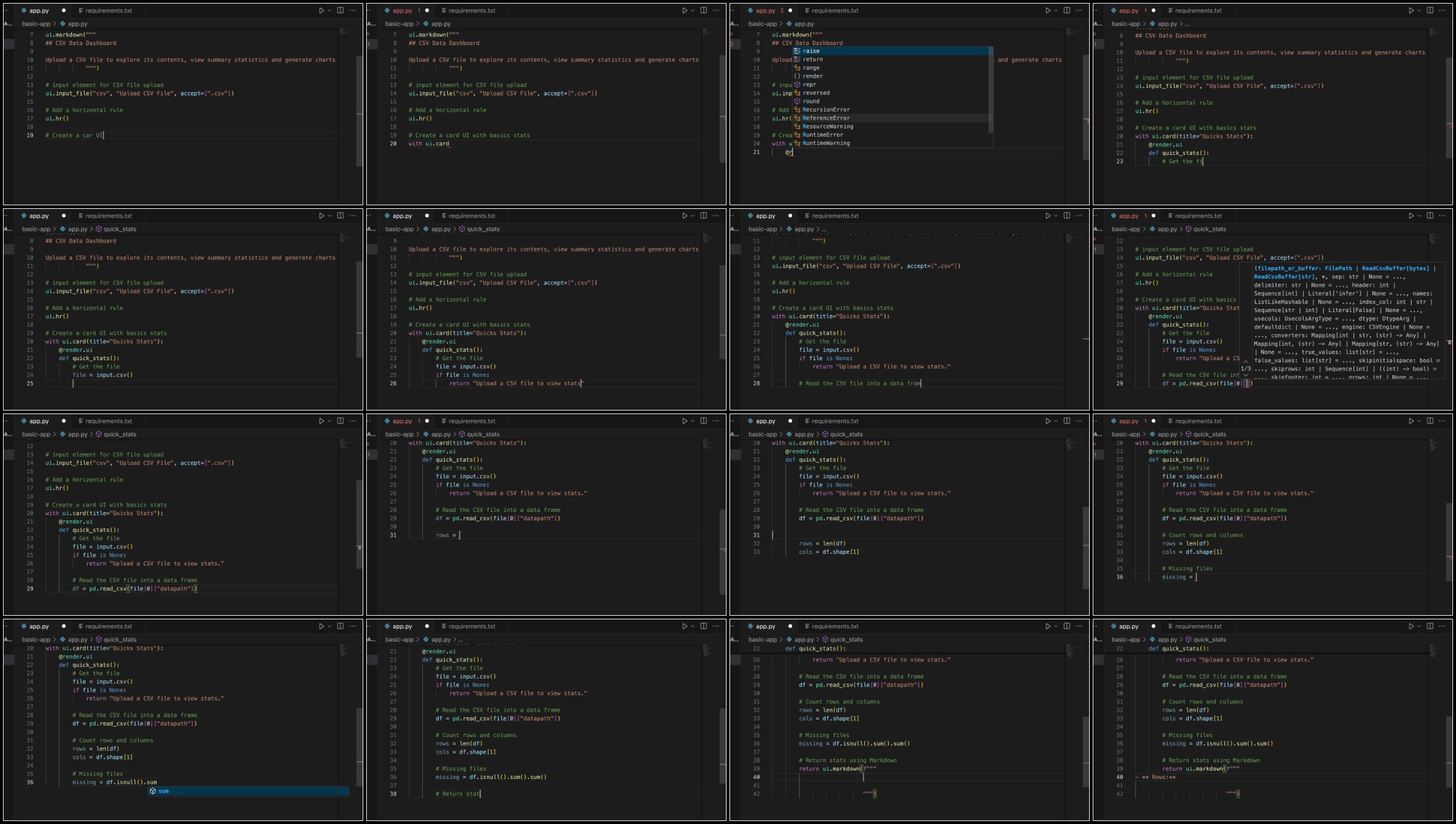This screenshot has height=824, width=1456.
Task: Click the autocomplete list's vertical scrollbar
Action: click(991, 90)
